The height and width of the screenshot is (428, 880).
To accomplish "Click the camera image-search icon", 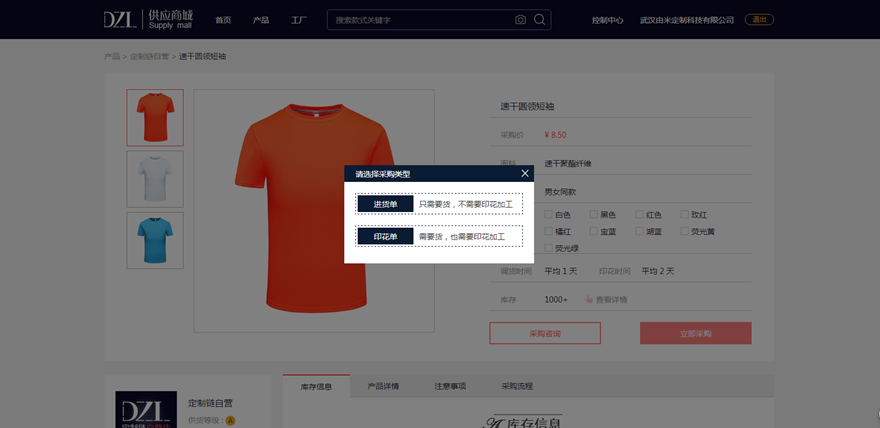I will click(x=520, y=20).
